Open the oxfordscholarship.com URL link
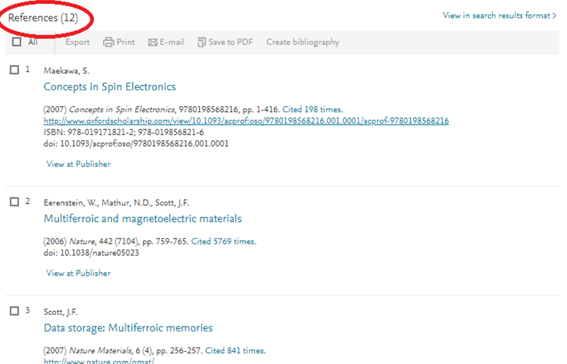567x364 pixels. click(x=246, y=121)
